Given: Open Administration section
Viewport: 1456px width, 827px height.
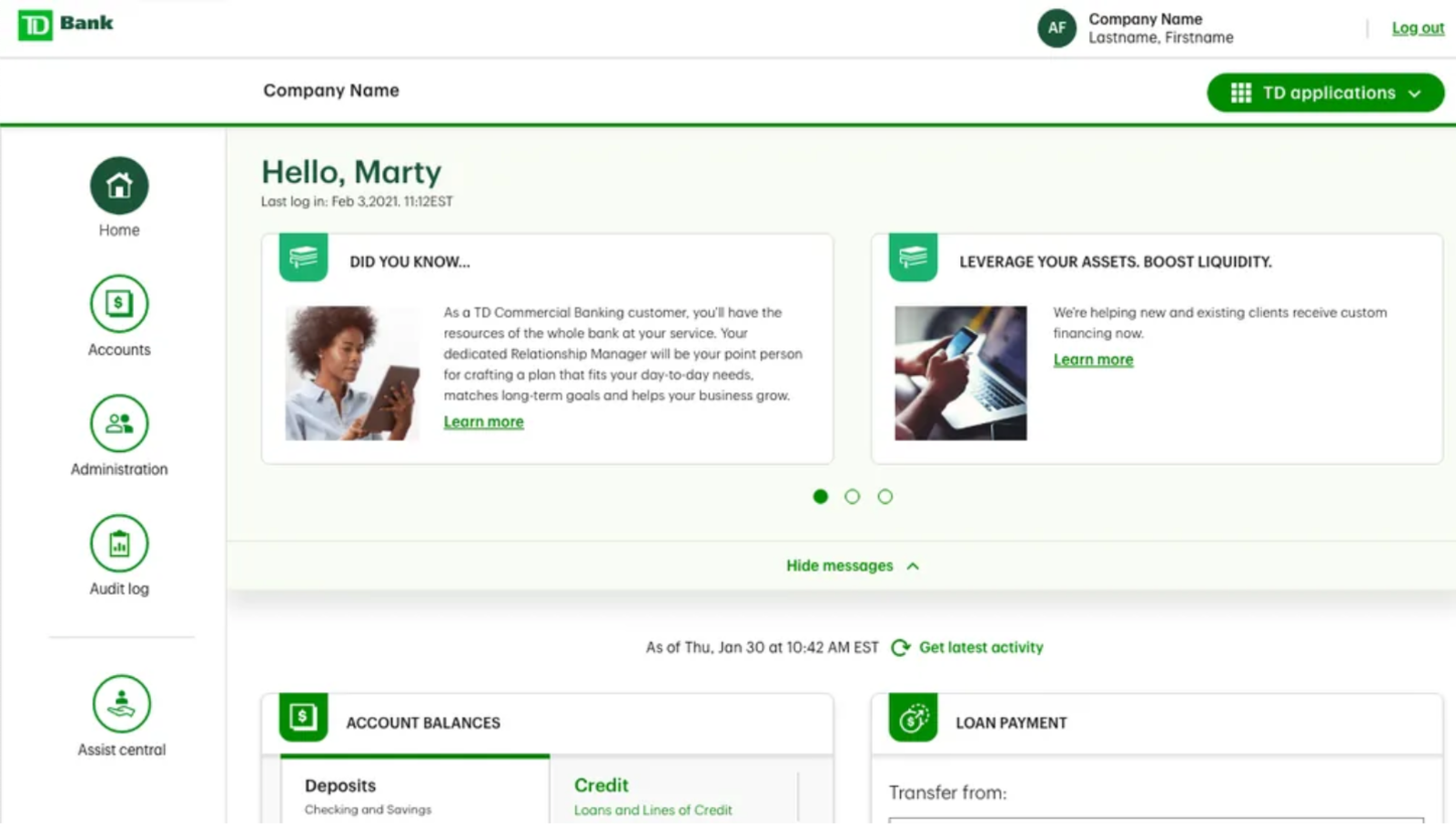Looking at the screenshot, I should (x=119, y=436).
